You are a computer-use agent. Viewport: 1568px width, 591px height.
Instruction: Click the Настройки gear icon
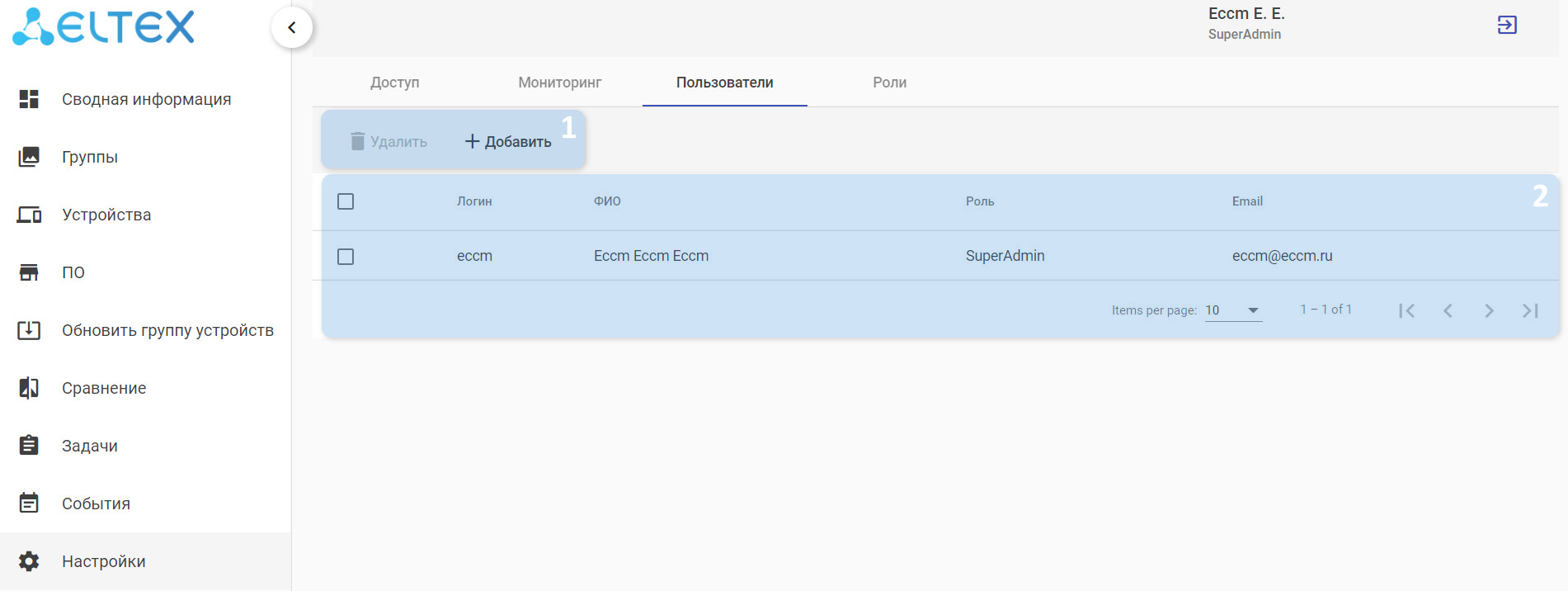tap(29, 561)
